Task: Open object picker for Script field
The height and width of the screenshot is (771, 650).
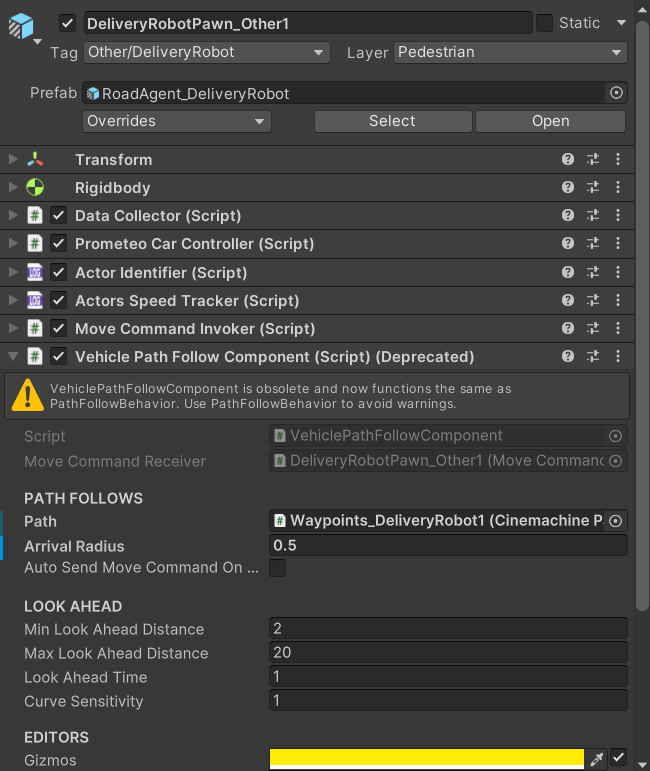Action: click(x=616, y=436)
